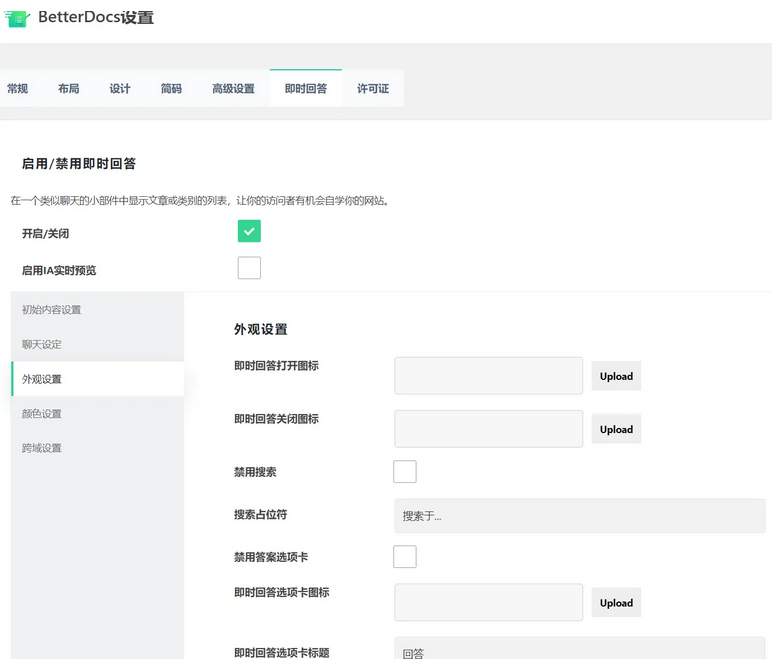Image resolution: width=772 pixels, height=659 pixels.
Task: Open 初始内容设置 in the sidebar
Action: point(97,310)
